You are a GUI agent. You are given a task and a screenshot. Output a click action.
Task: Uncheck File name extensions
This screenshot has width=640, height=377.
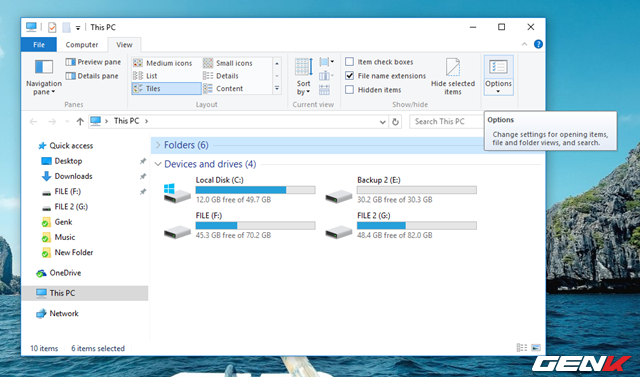pyautogui.click(x=349, y=75)
